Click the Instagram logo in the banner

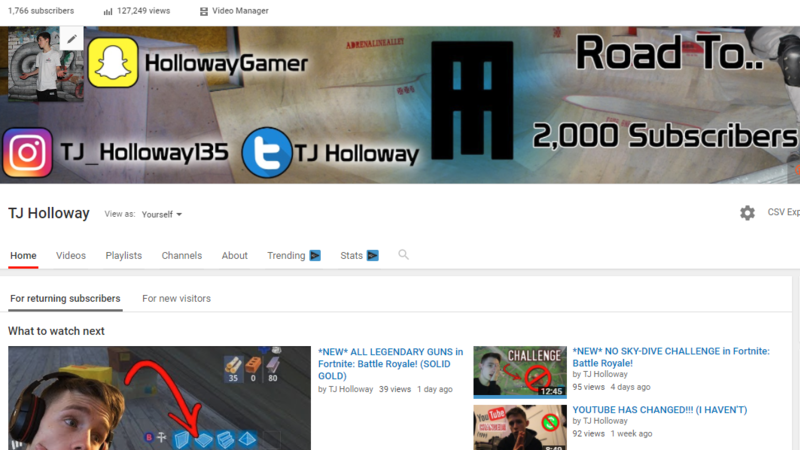(x=27, y=153)
